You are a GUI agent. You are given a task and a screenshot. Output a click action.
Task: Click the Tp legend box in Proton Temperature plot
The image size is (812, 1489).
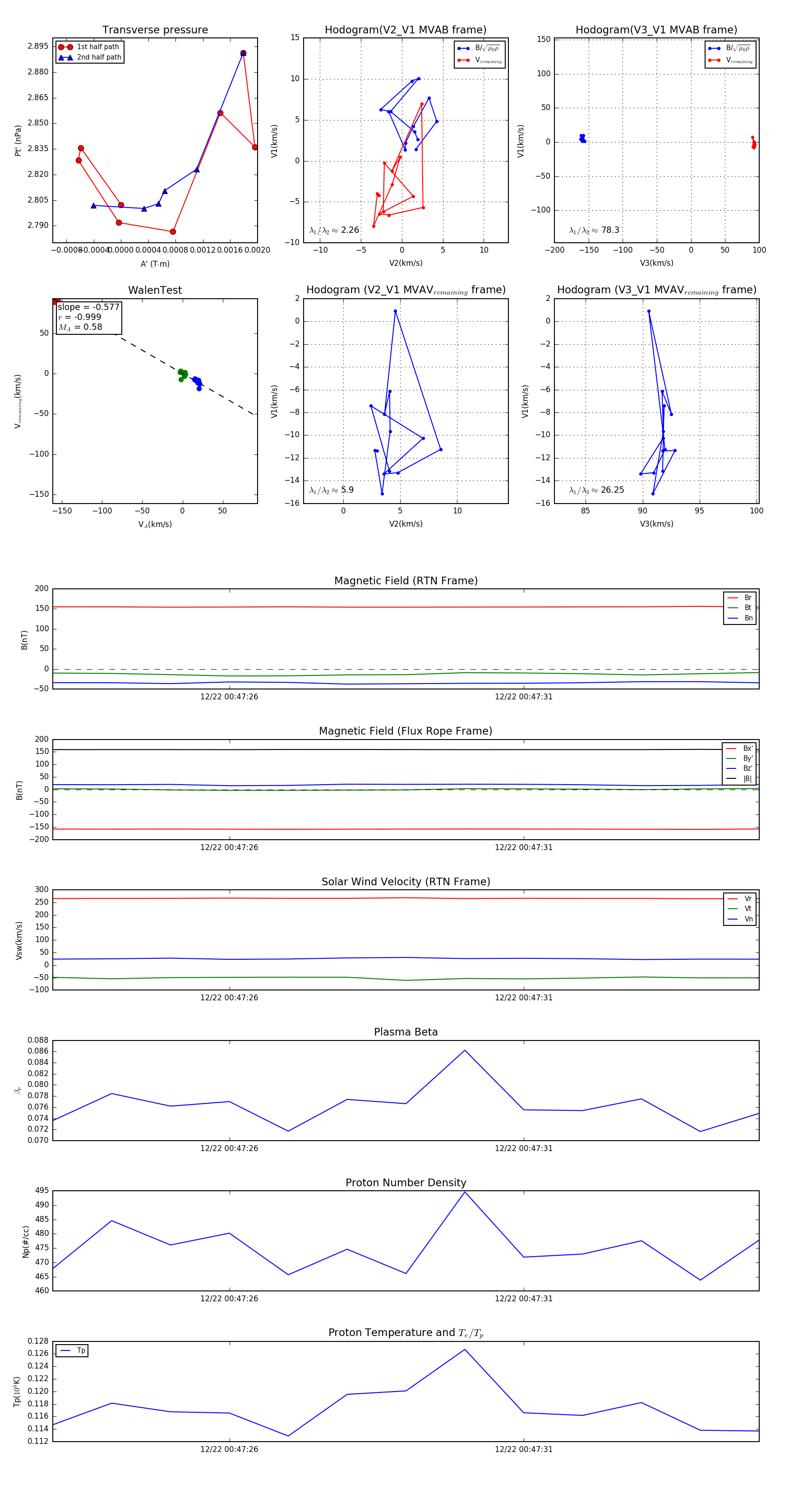(72, 1351)
